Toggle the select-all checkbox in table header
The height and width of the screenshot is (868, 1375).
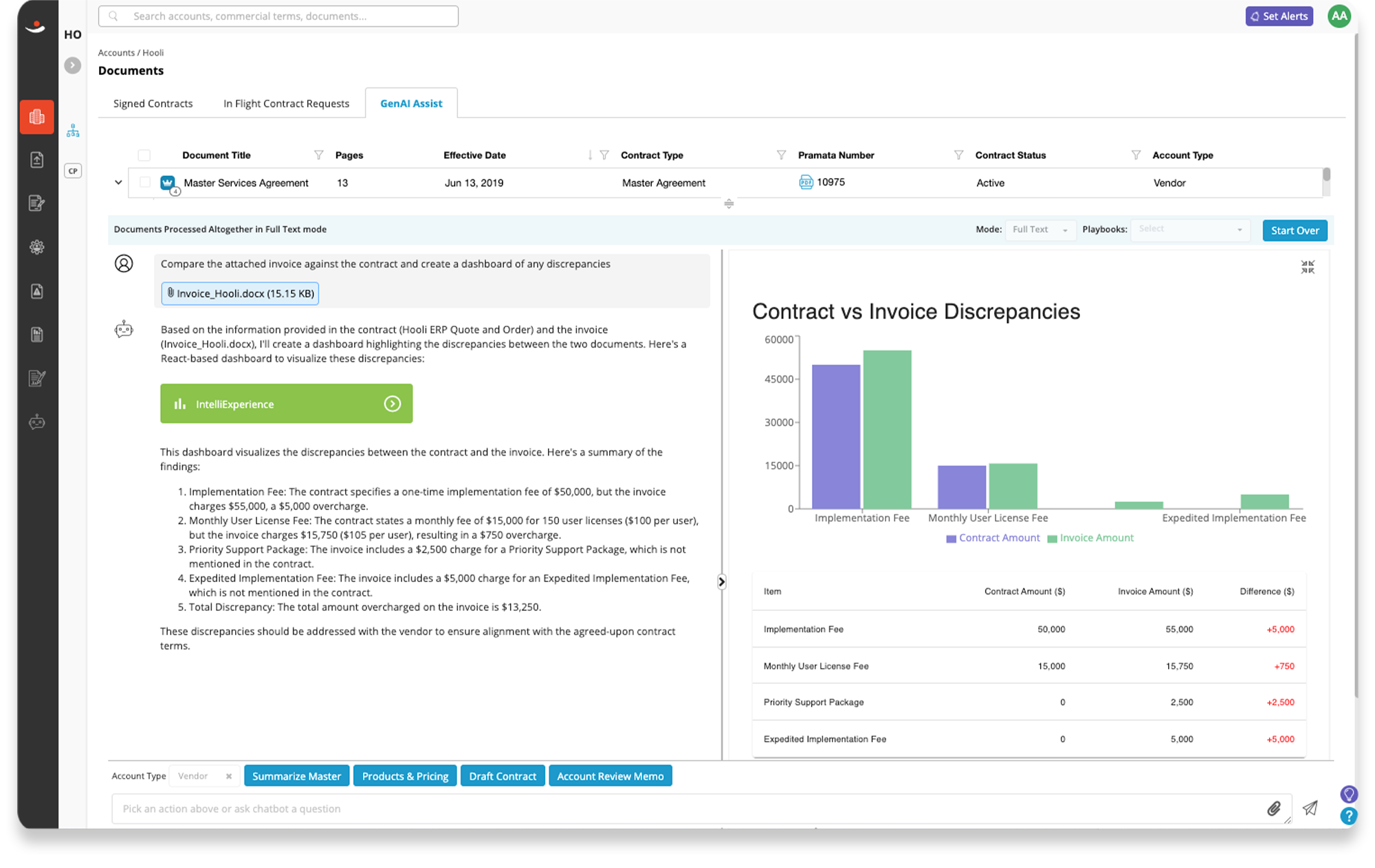coord(144,155)
